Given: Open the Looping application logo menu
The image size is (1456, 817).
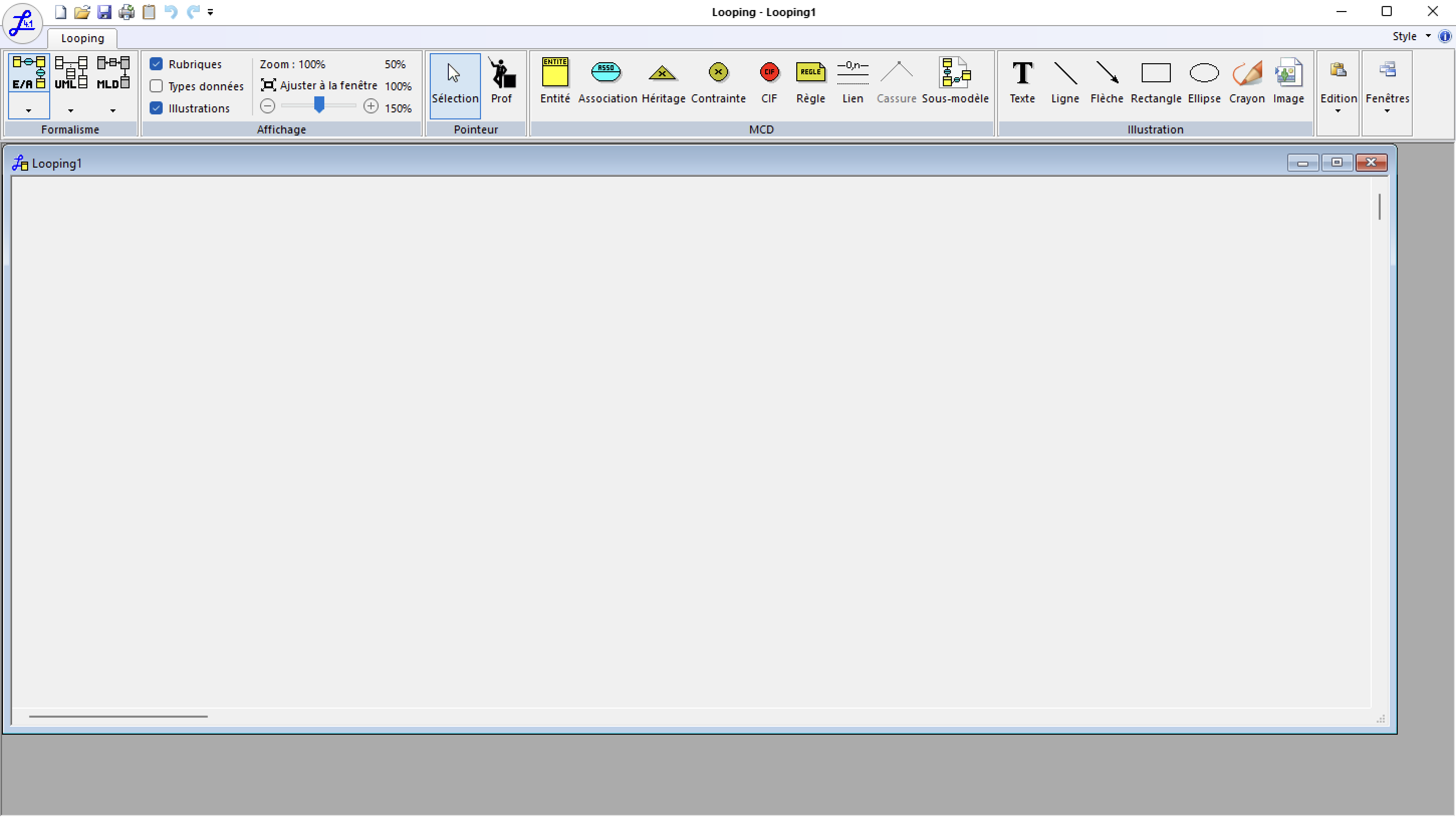Looking at the screenshot, I should point(23,23).
